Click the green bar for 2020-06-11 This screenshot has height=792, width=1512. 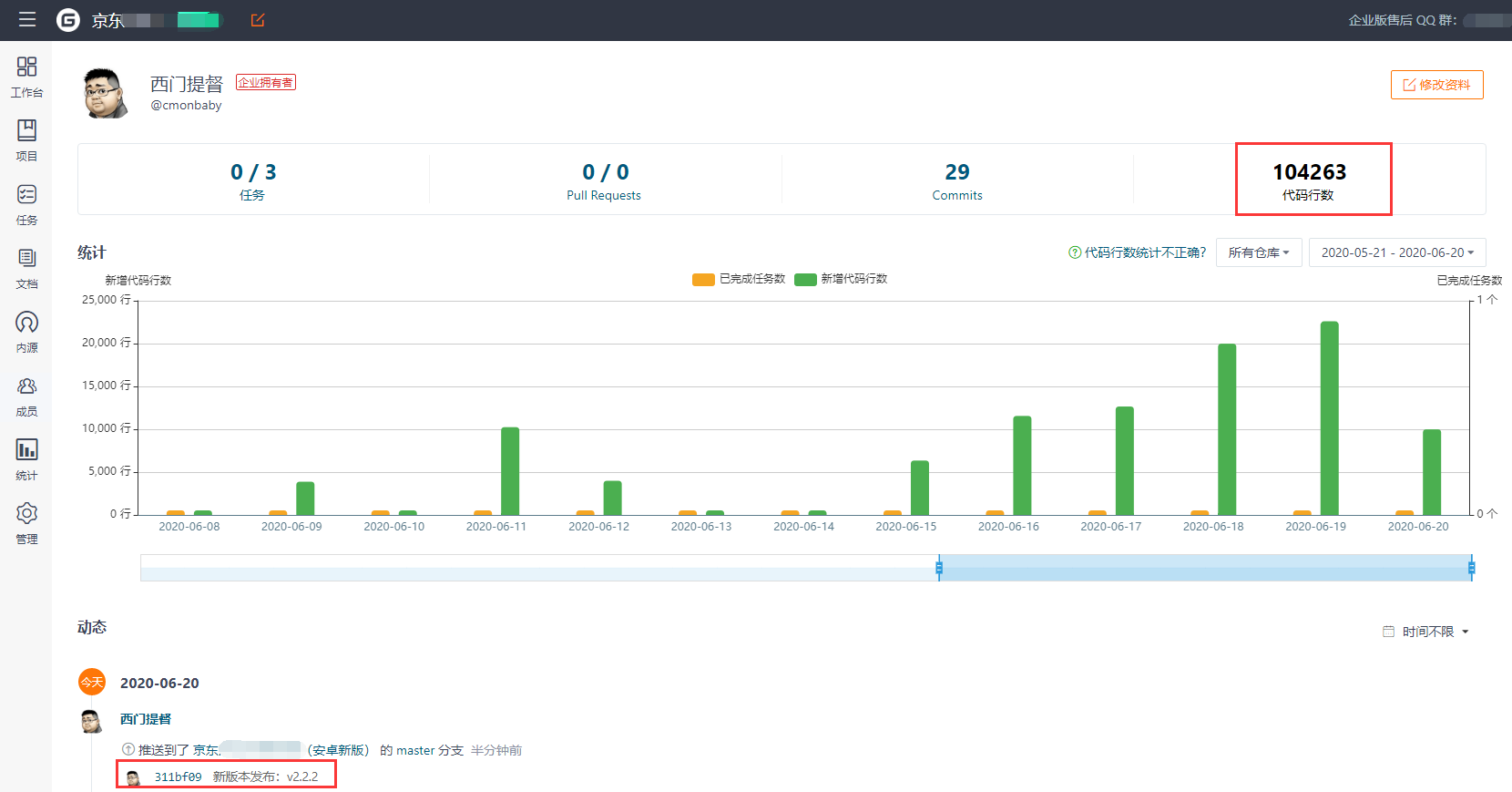click(x=510, y=471)
